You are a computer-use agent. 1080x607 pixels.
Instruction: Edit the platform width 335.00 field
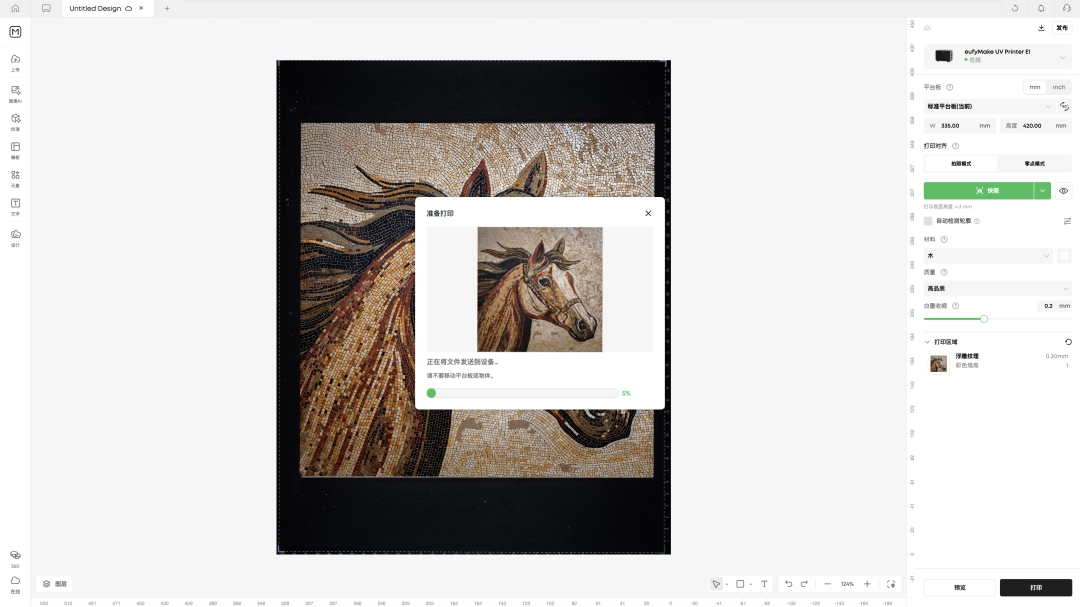pos(961,125)
